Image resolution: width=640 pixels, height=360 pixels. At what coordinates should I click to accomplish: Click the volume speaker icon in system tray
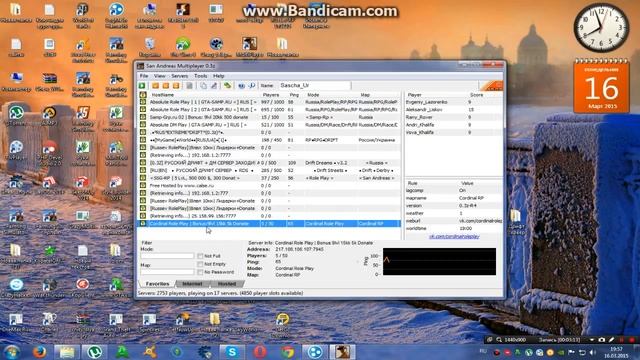pyautogui.click(x=593, y=352)
